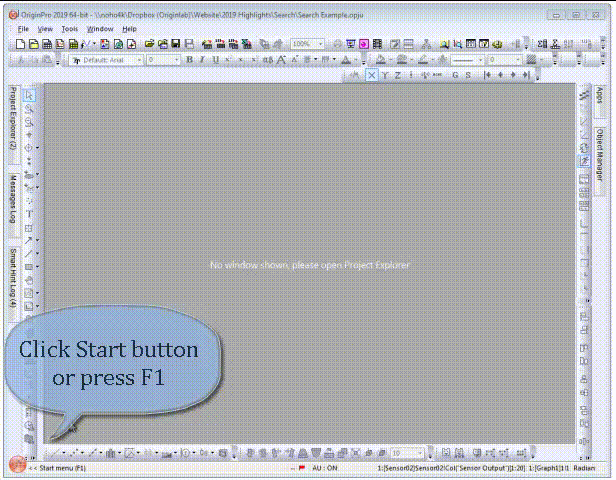Click the New Function icon

coord(86,44)
